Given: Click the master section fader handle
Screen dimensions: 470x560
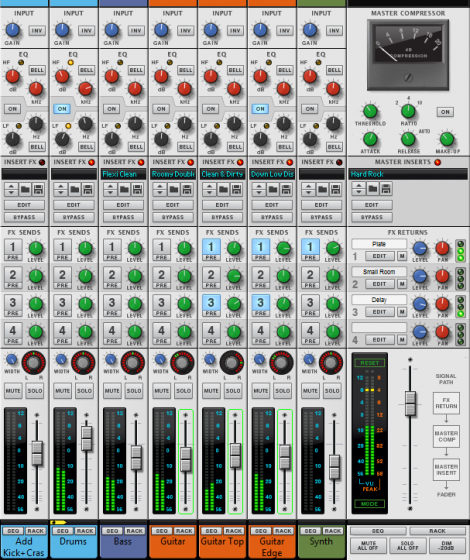Looking at the screenshot, I should tap(410, 404).
